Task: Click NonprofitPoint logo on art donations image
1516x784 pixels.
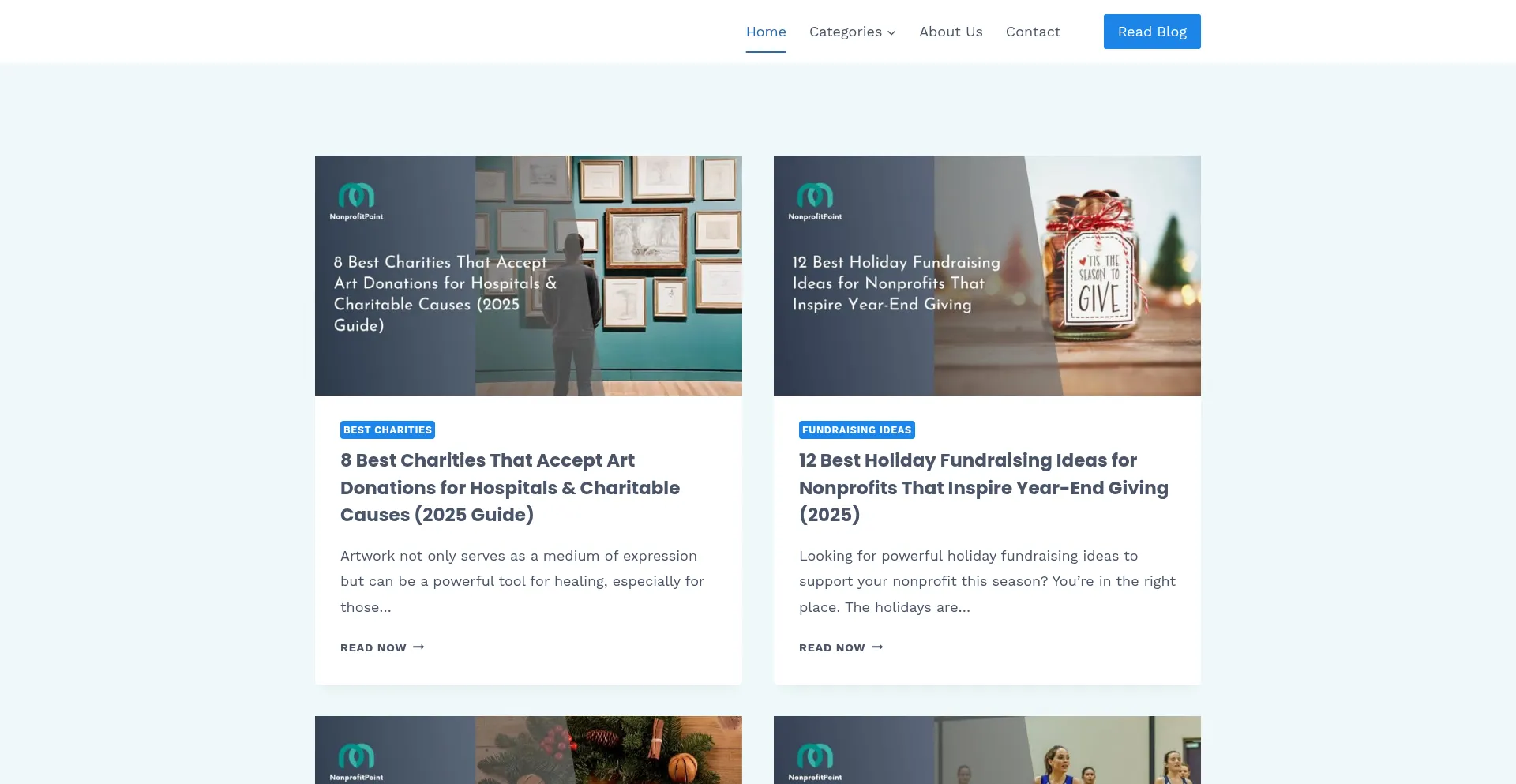Action: (x=356, y=201)
